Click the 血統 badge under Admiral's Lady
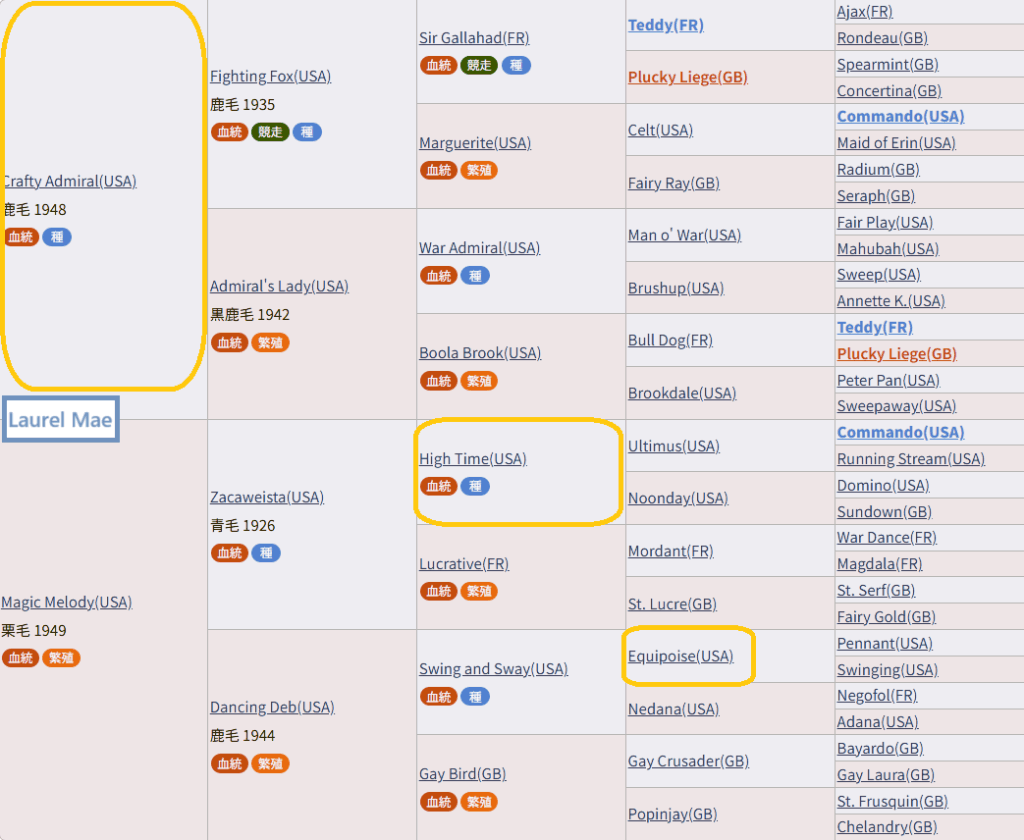Screen dimensions: 1024x840 229,342
